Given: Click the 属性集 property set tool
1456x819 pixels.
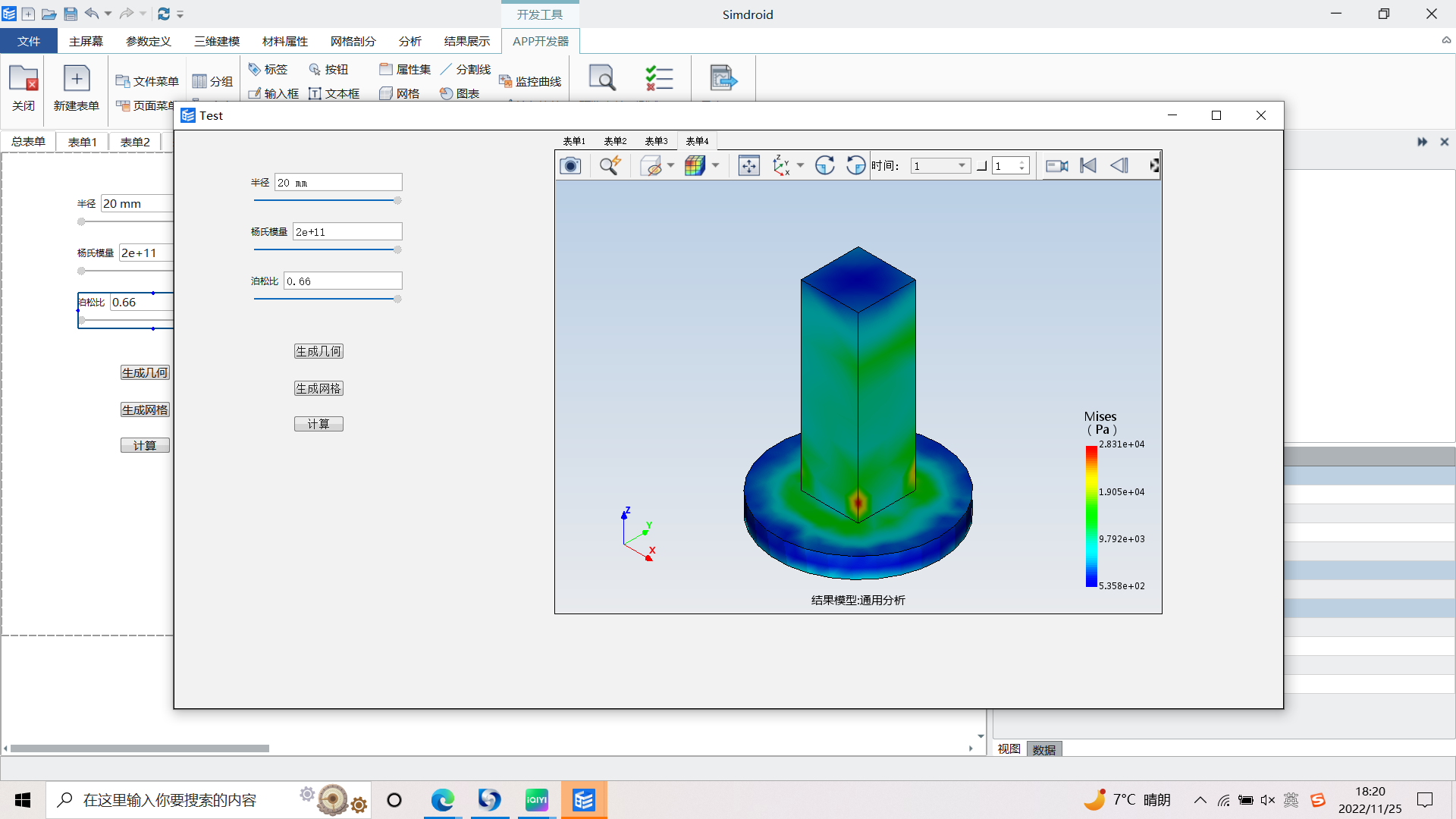Looking at the screenshot, I should [405, 69].
